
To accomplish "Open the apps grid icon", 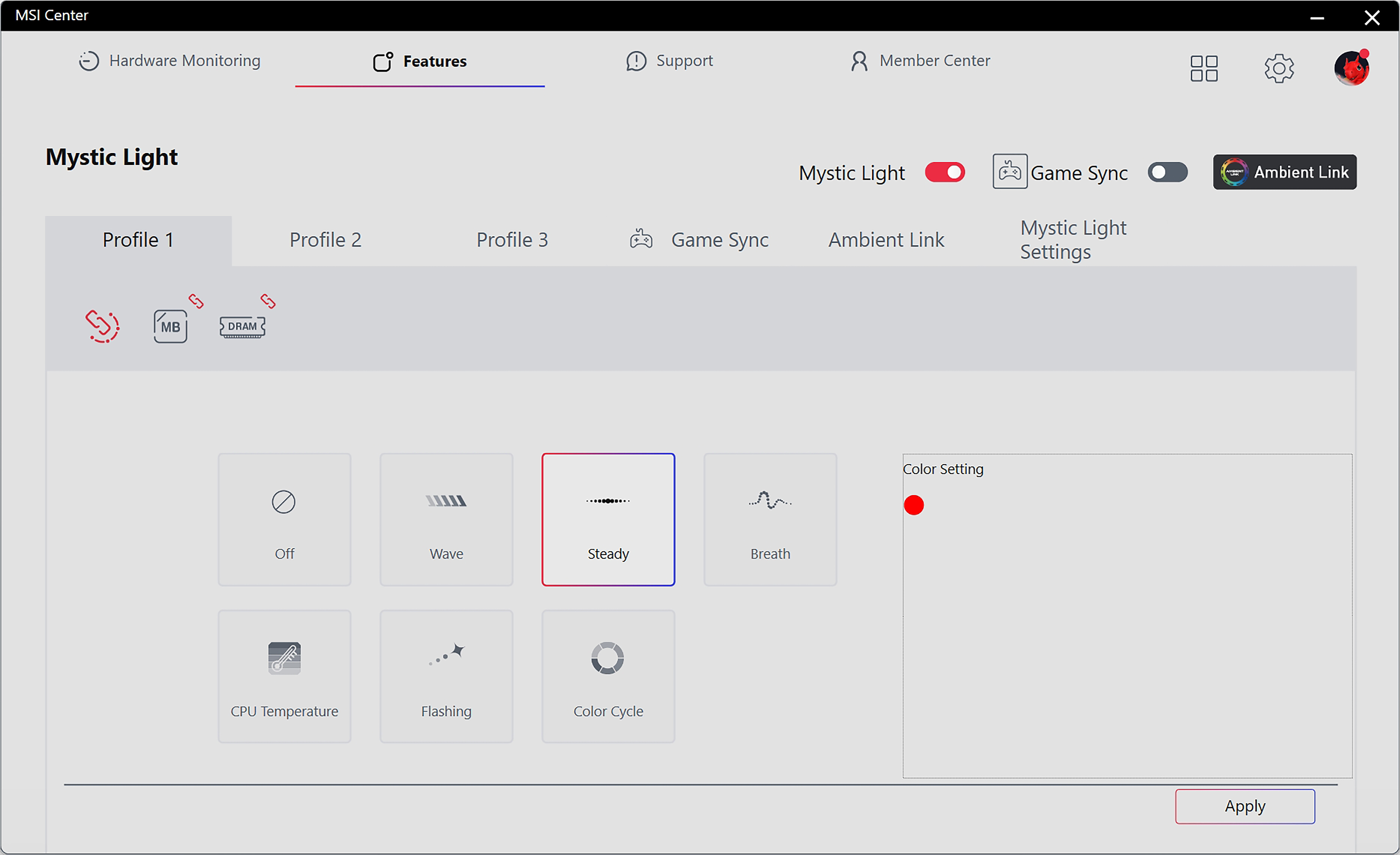I will 1203,69.
